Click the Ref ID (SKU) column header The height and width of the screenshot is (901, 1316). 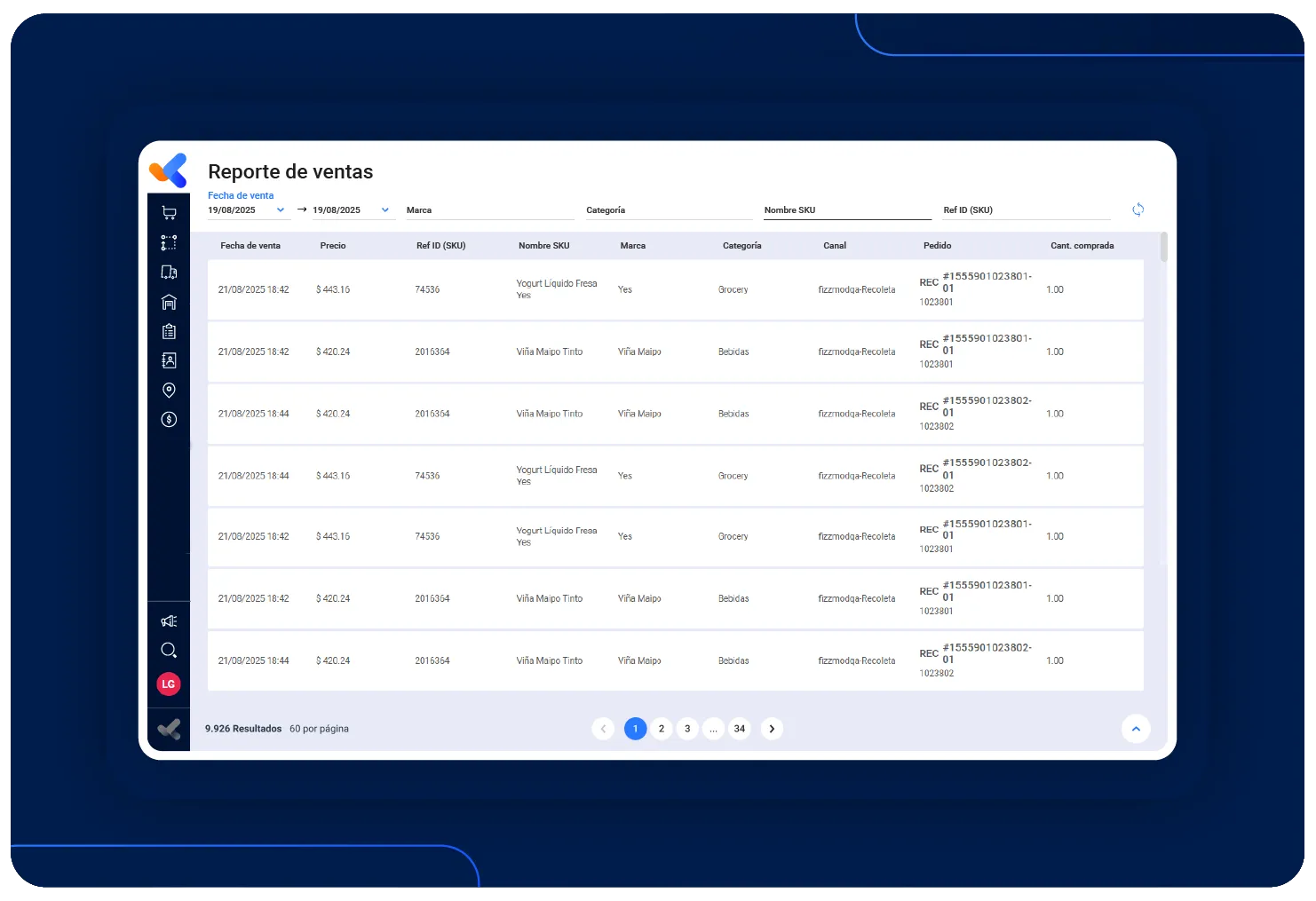(441, 246)
